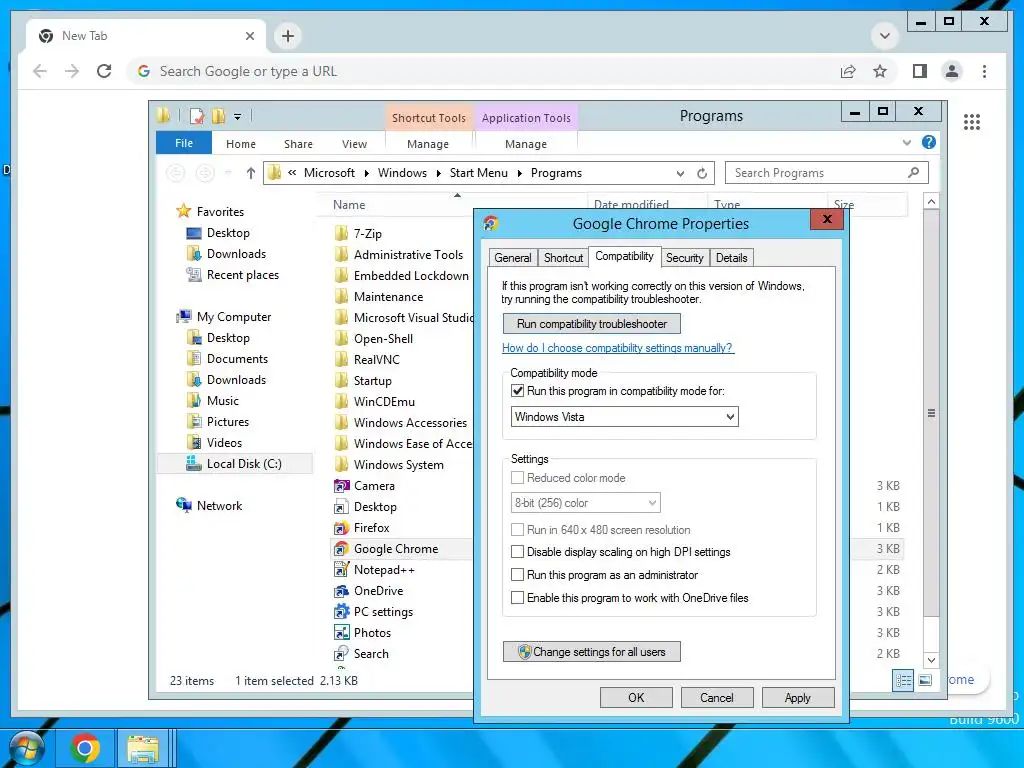This screenshot has width=1024, height=768.
Task: Reload the Chrome page
Action: [x=104, y=71]
